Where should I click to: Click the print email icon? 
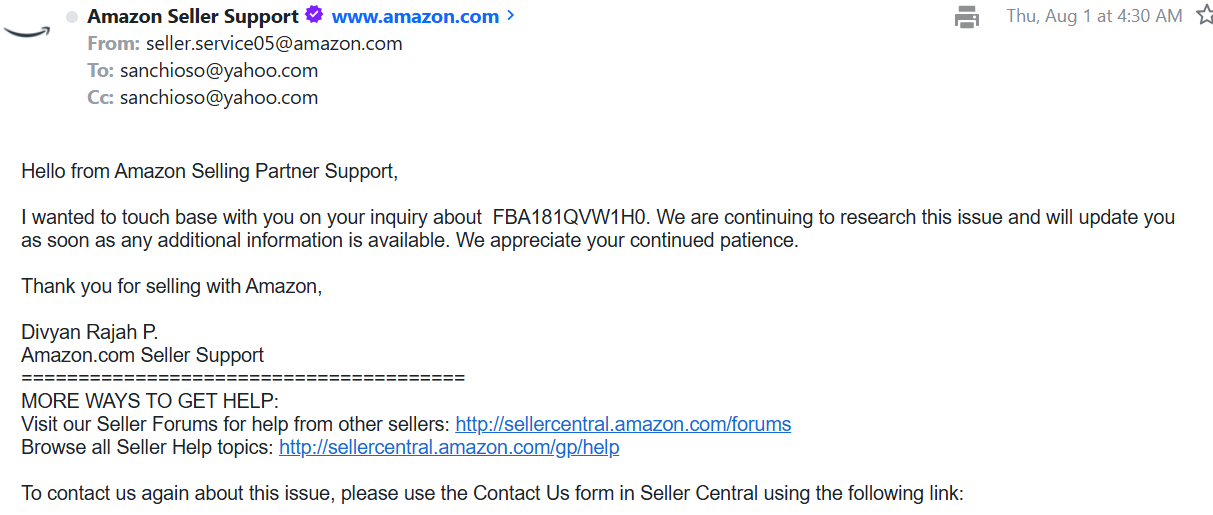[x=966, y=17]
